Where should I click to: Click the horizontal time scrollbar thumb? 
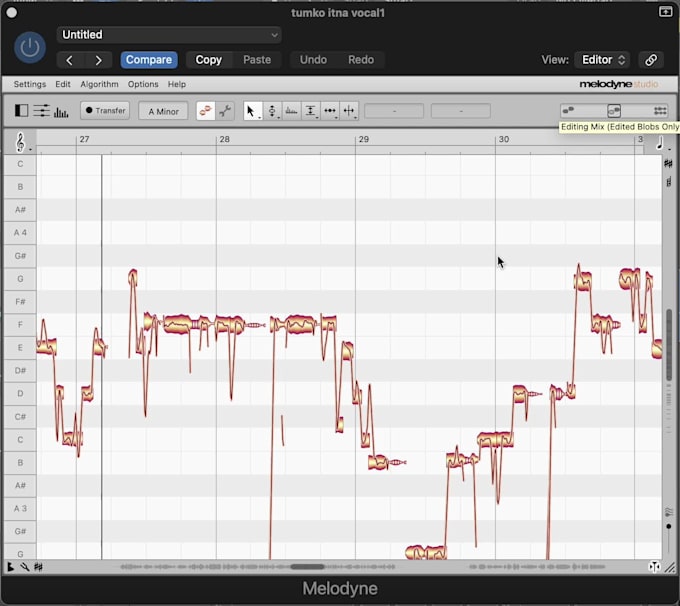(x=307, y=567)
